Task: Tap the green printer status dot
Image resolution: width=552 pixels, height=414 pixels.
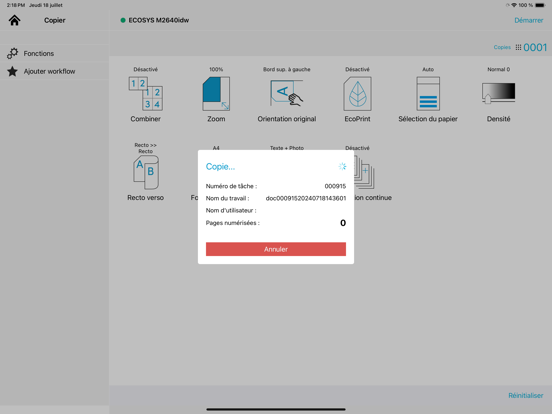Action: [x=123, y=20]
